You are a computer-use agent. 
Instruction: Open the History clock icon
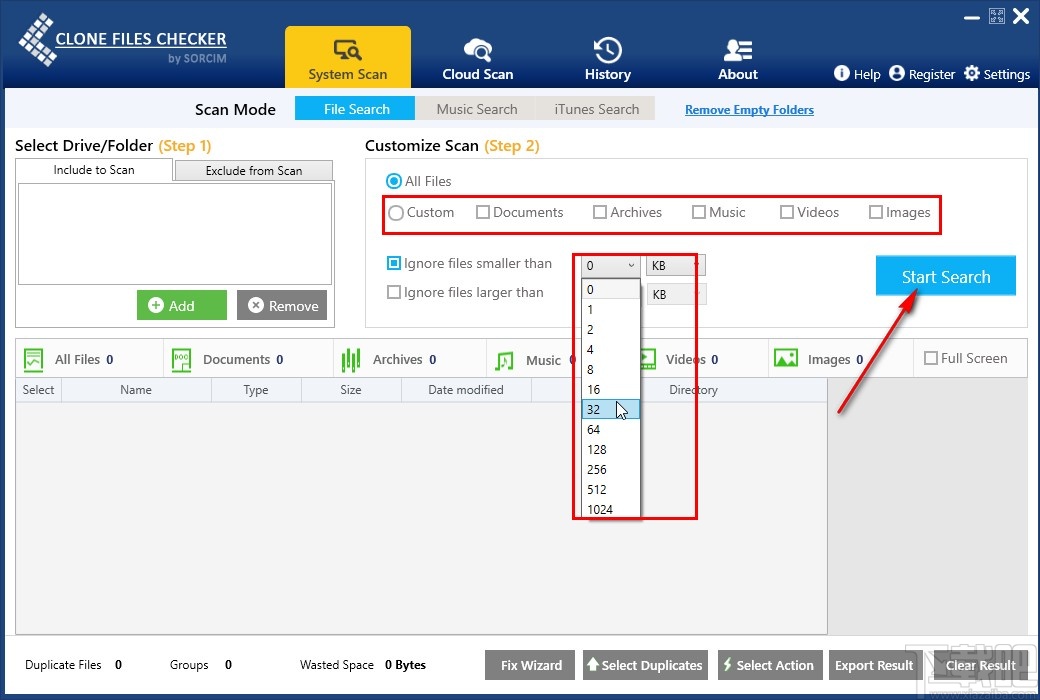point(607,49)
